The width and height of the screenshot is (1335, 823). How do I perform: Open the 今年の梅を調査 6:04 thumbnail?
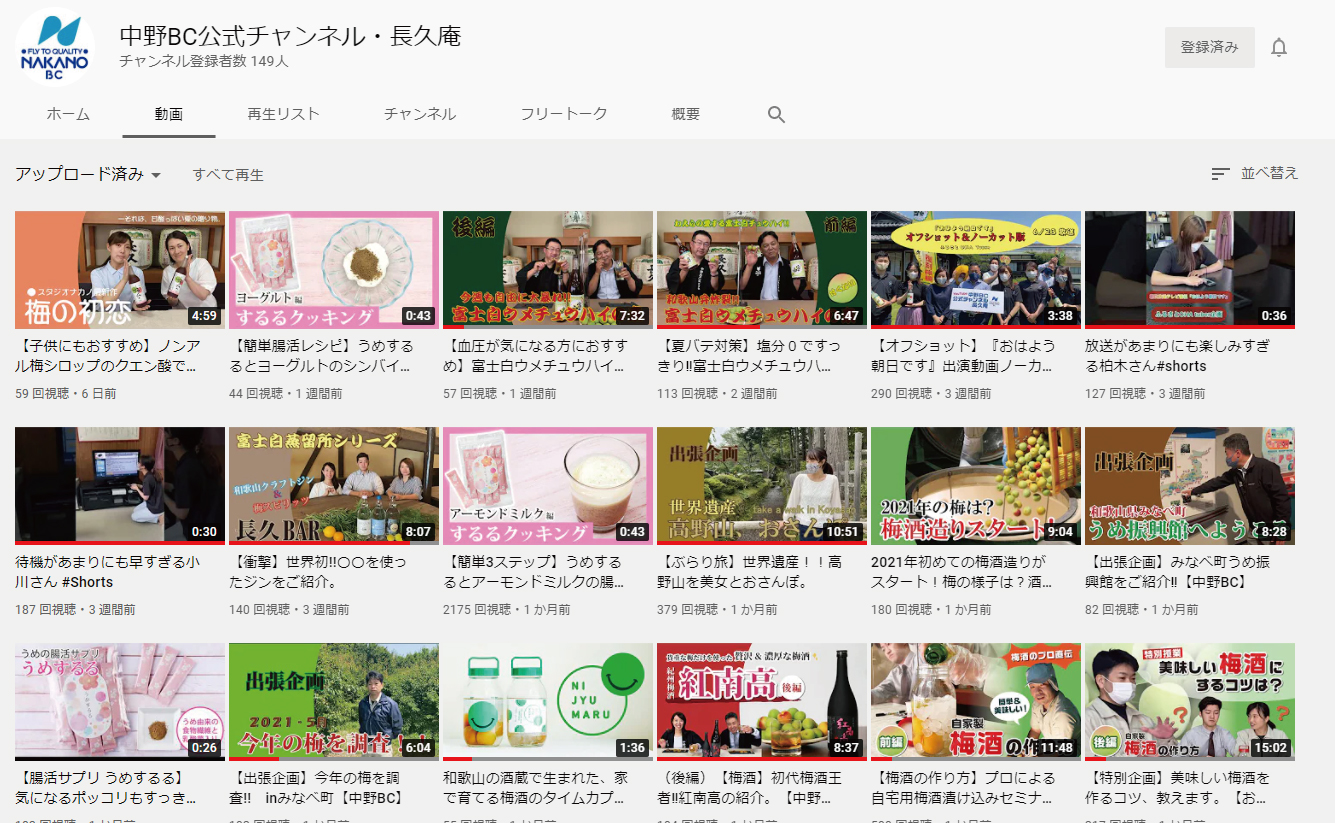pos(334,702)
